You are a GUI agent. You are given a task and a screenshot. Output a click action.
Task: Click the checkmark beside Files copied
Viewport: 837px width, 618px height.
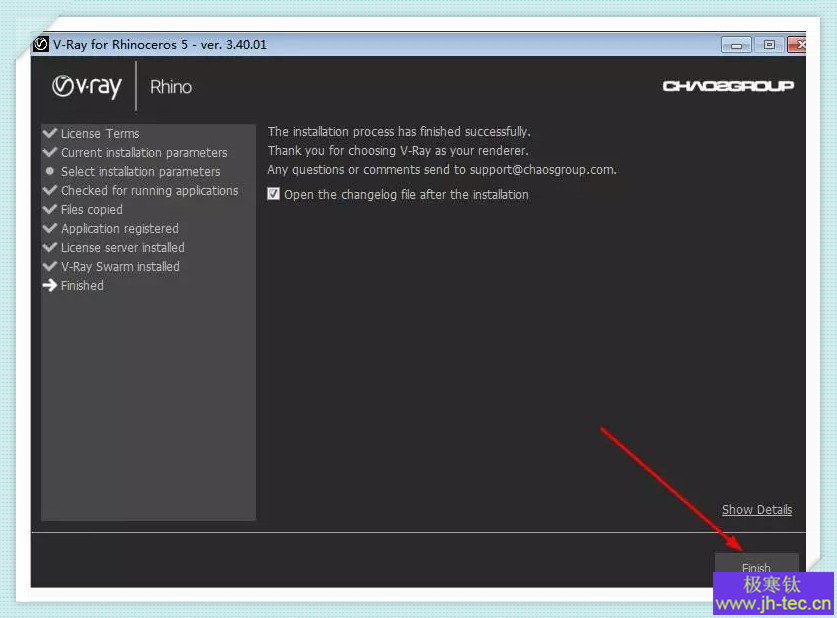(50, 209)
